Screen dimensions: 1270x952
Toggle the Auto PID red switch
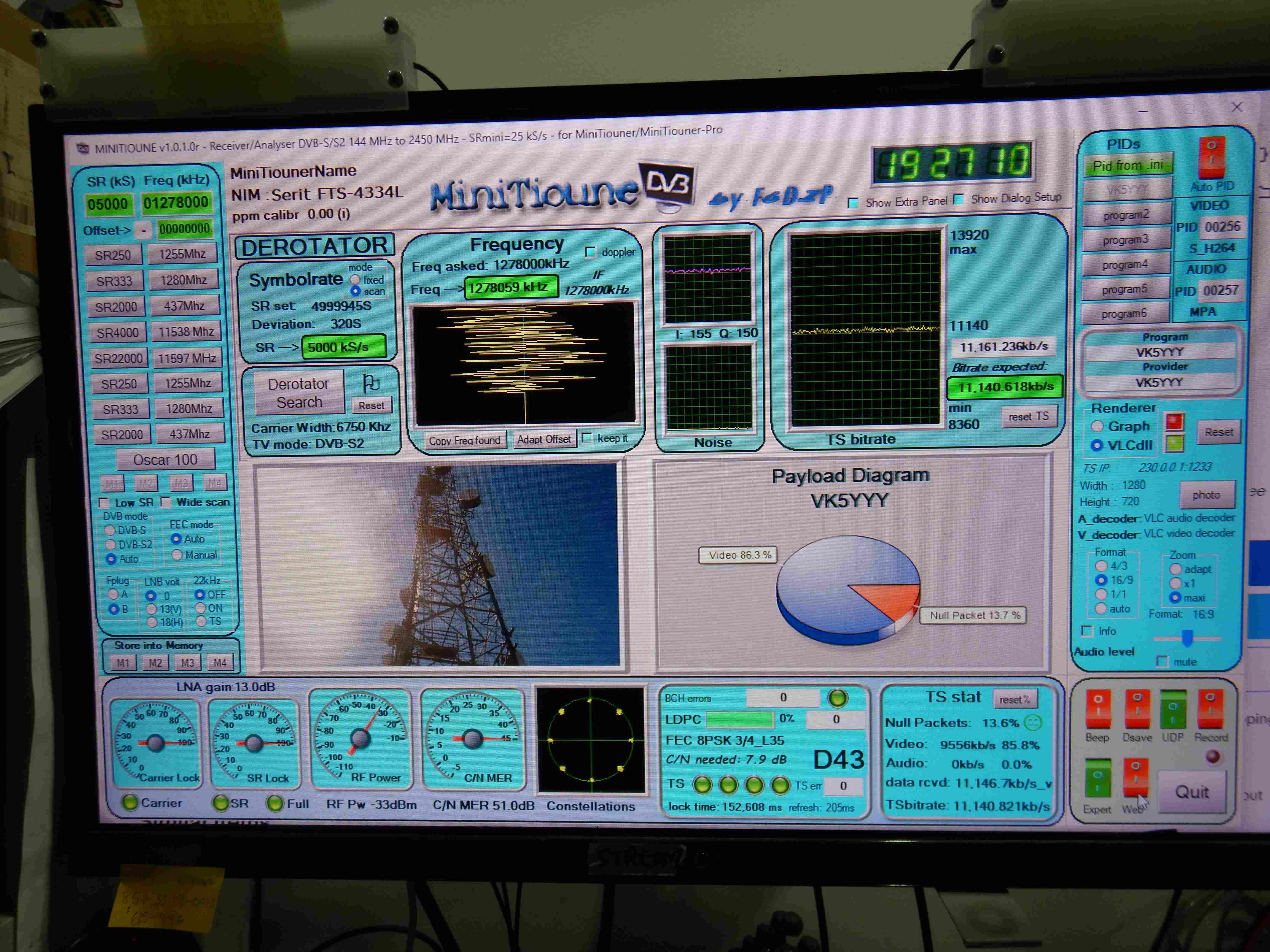(x=1212, y=157)
